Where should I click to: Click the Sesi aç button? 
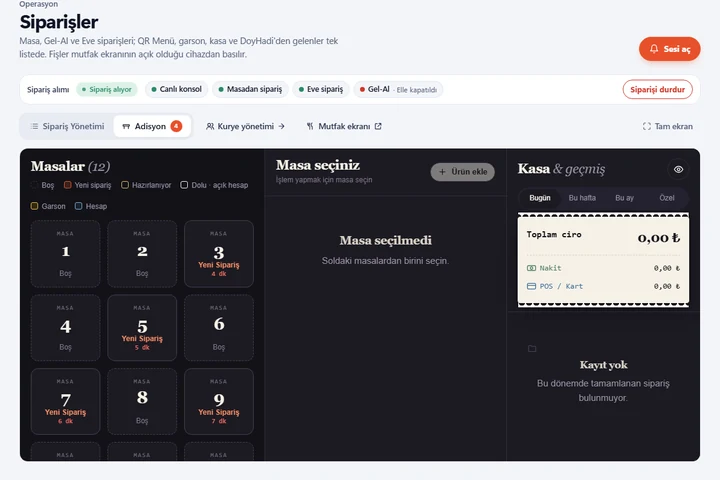(669, 49)
